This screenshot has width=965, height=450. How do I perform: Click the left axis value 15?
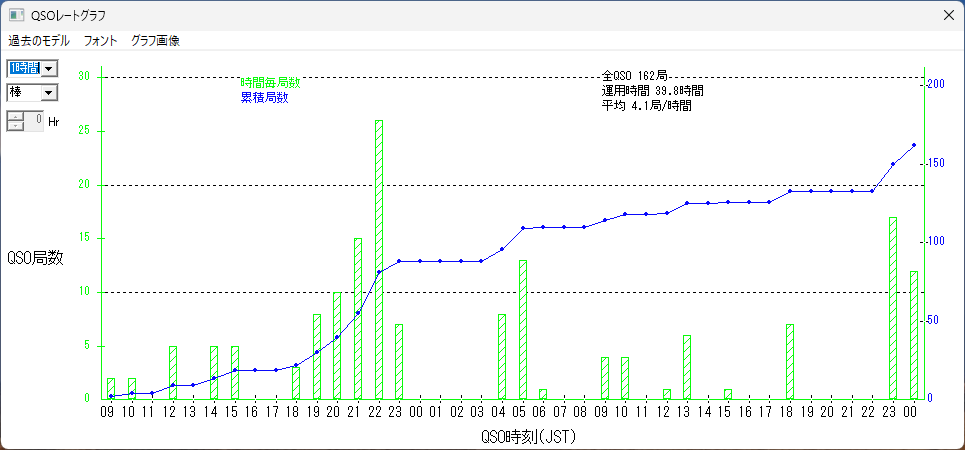pos(84,238)
